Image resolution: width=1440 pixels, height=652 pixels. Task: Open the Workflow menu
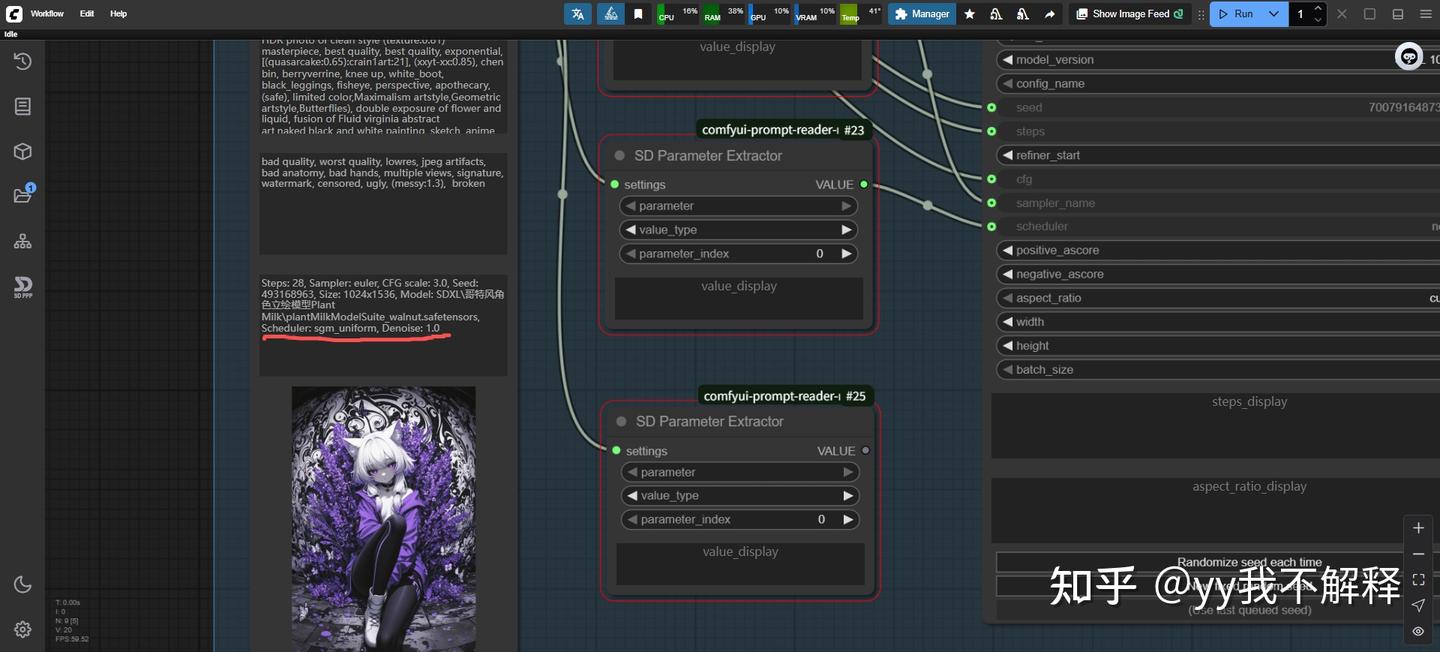(47, 14)
